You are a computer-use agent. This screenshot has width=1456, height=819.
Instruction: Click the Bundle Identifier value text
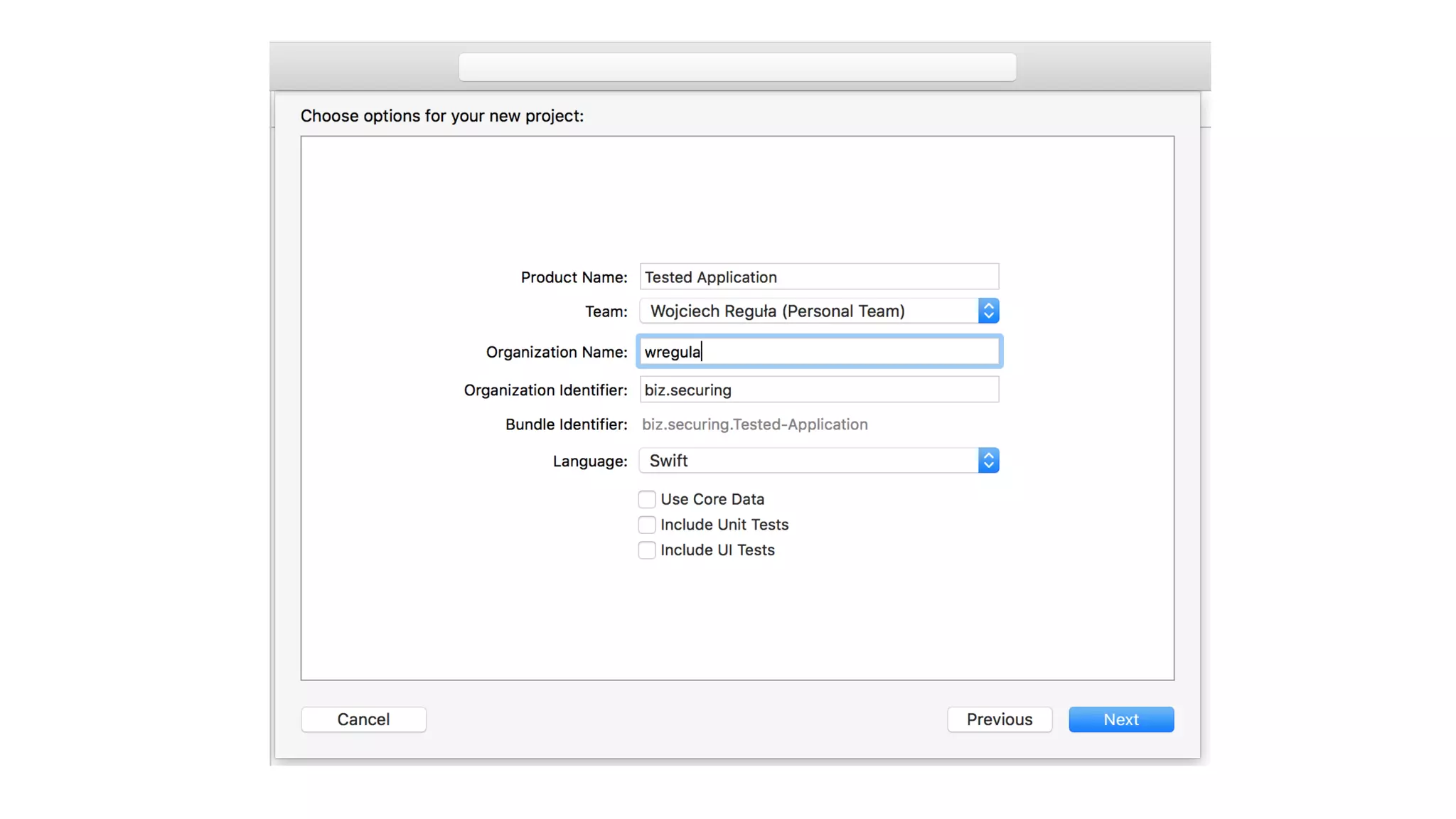point(754,424)
